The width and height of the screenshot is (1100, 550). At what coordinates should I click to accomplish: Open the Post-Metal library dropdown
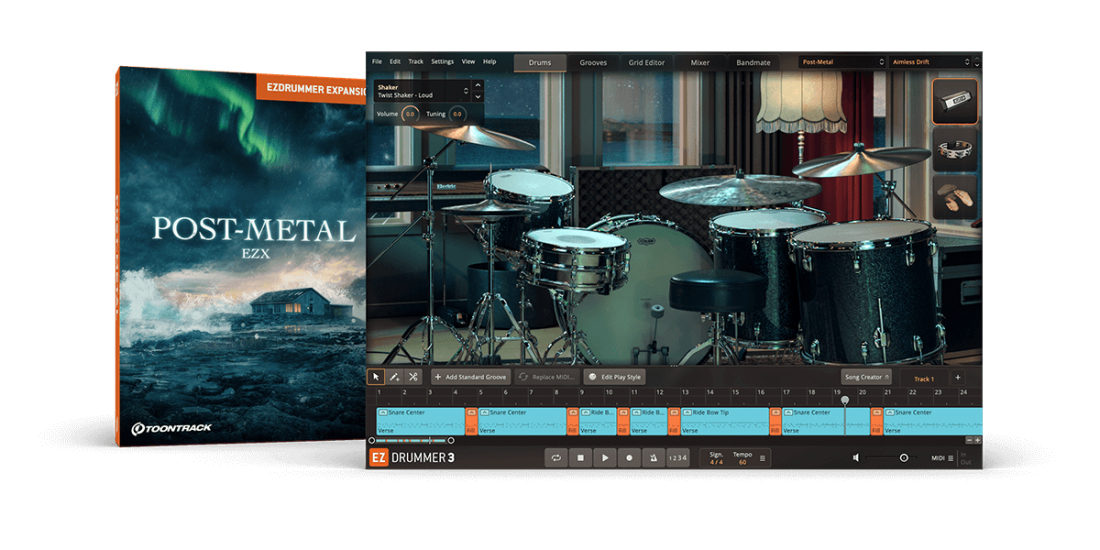842,62
